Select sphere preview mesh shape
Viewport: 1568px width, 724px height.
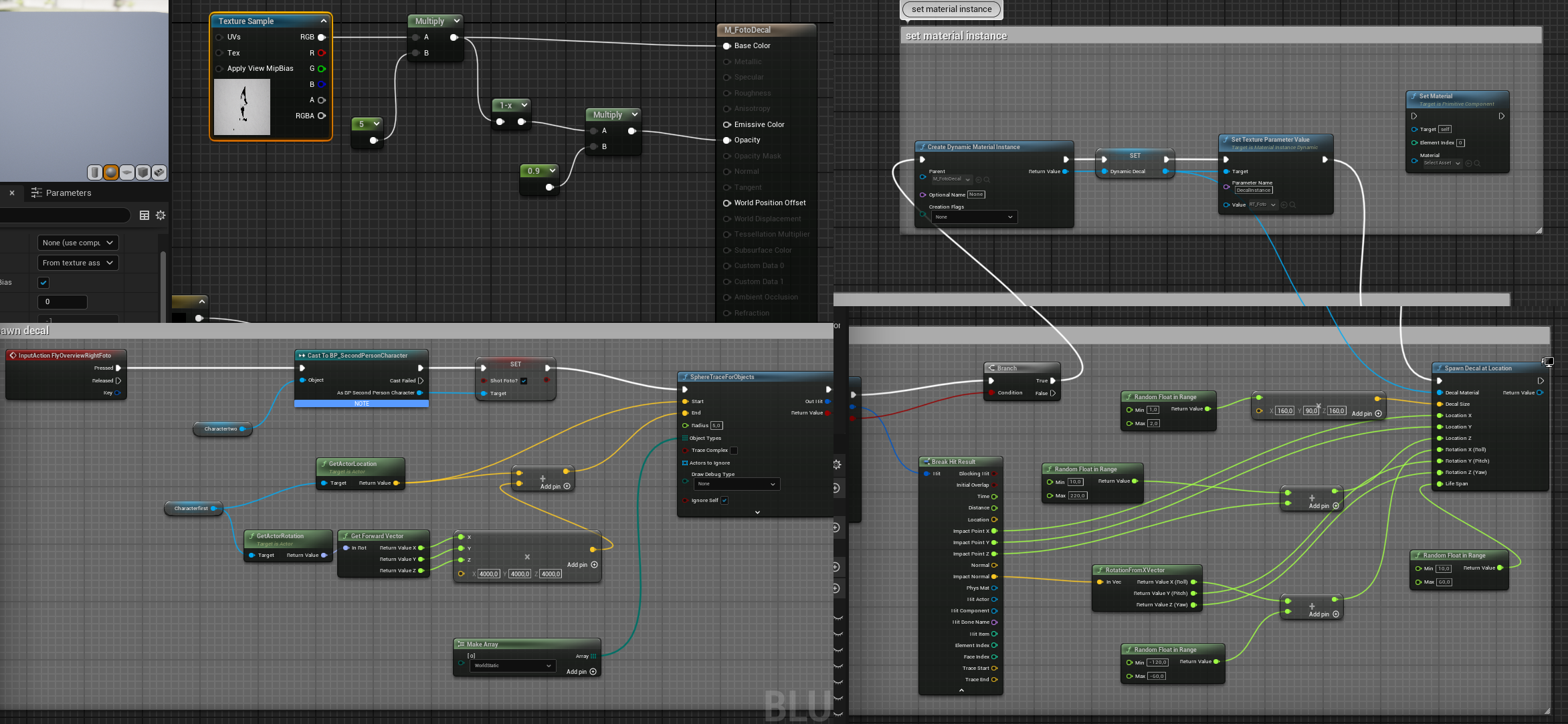pos(111,172)
